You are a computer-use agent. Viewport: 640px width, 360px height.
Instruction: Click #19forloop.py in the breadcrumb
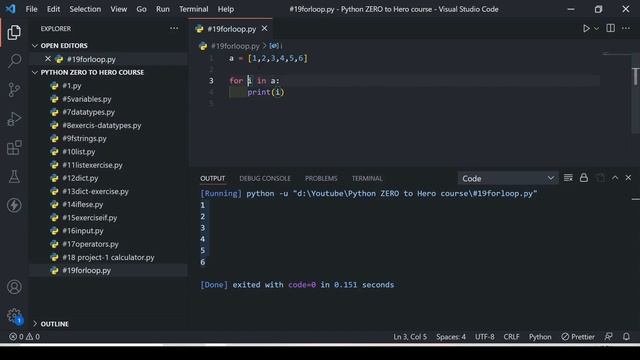click(235, 46)
